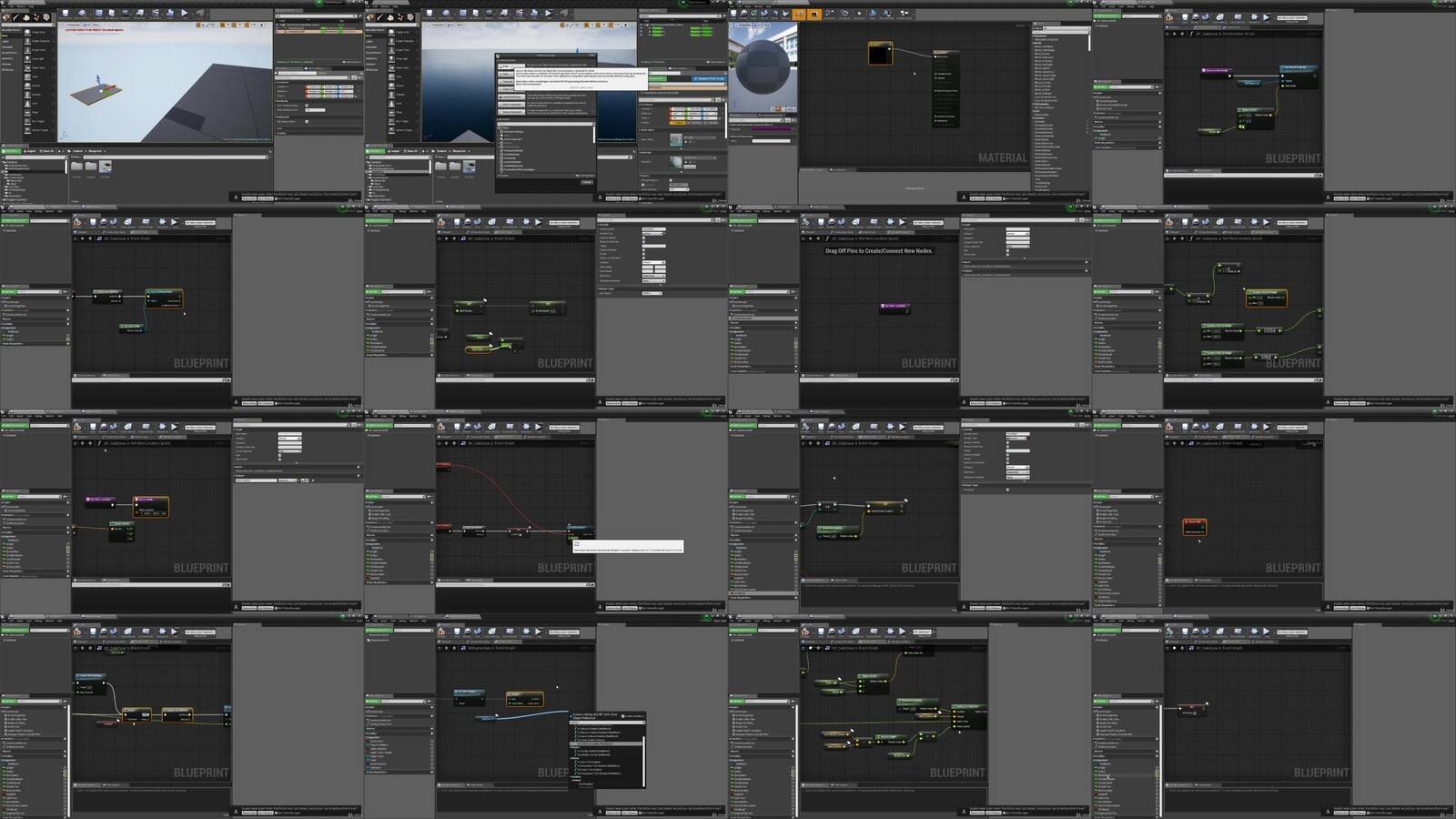Viewport: 1456px width, 819px height.
Task: Click the Apply icon in the Material editor toolbar
Action: tap(753, 14)
